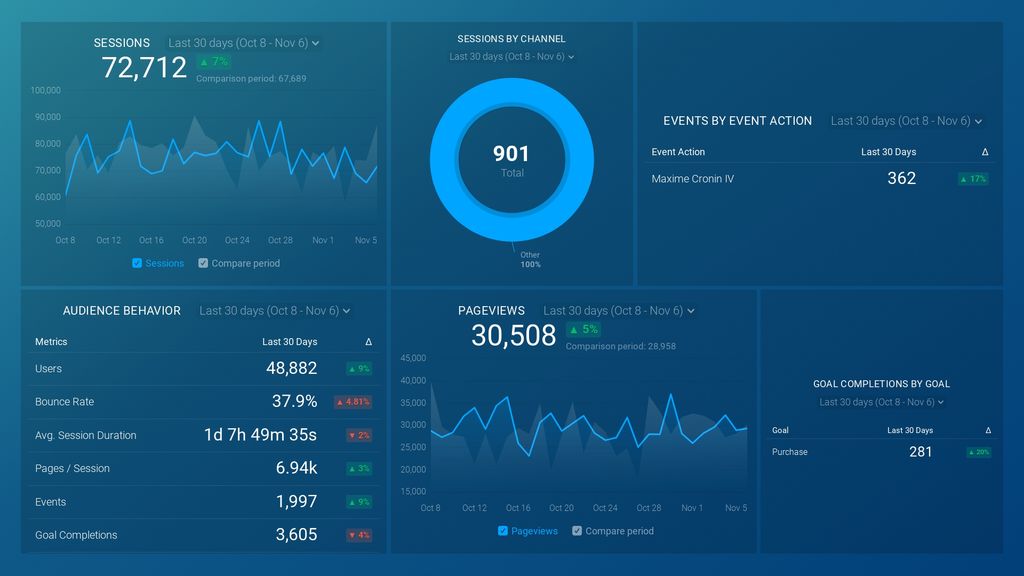The height and width of the screenshot is (576, 1024).
Task: Toggle Compare period checkbox under Pageviews chart
Action: pos(577,531)
